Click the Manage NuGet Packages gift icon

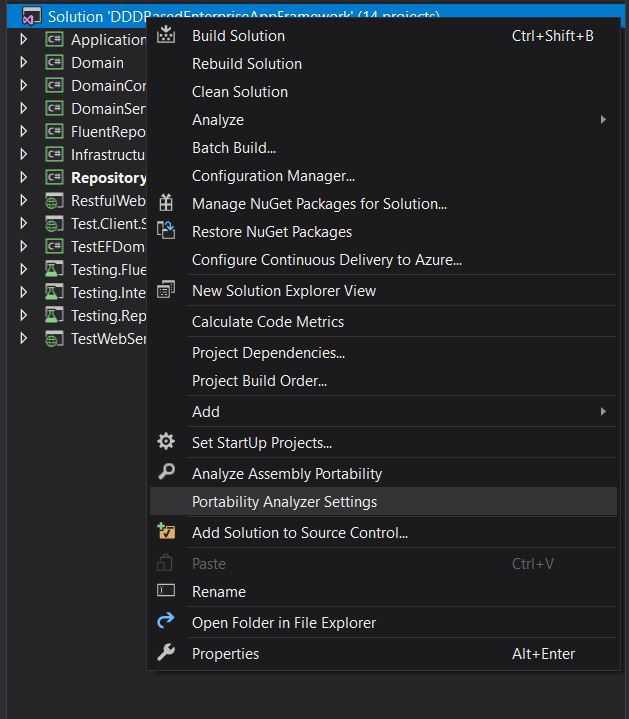pyautogui.click(x=167, y=204)
